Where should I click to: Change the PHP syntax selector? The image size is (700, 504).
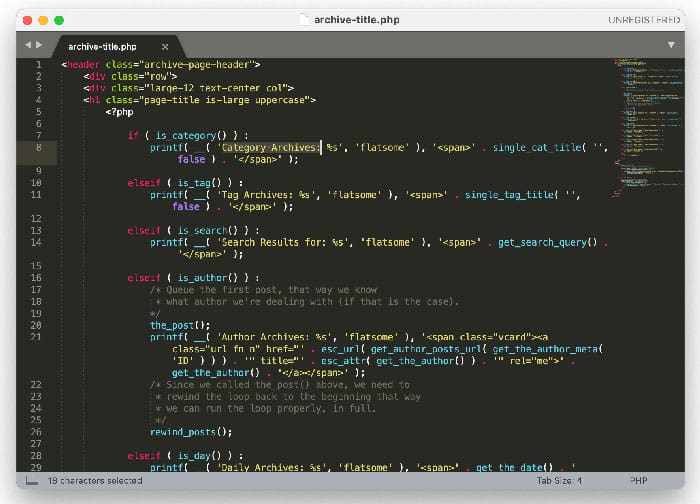(638, 481)
